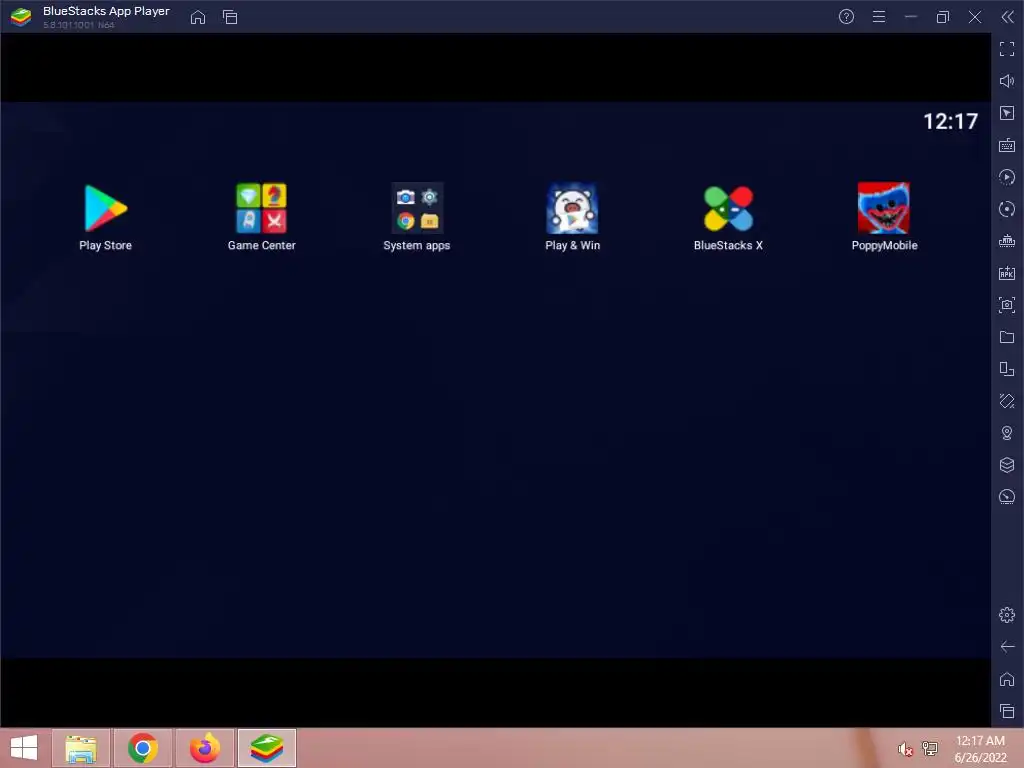Viewport: 1024px width, 768px height.
Task: Open the Windows Start menu
Action: pos(24,748)
